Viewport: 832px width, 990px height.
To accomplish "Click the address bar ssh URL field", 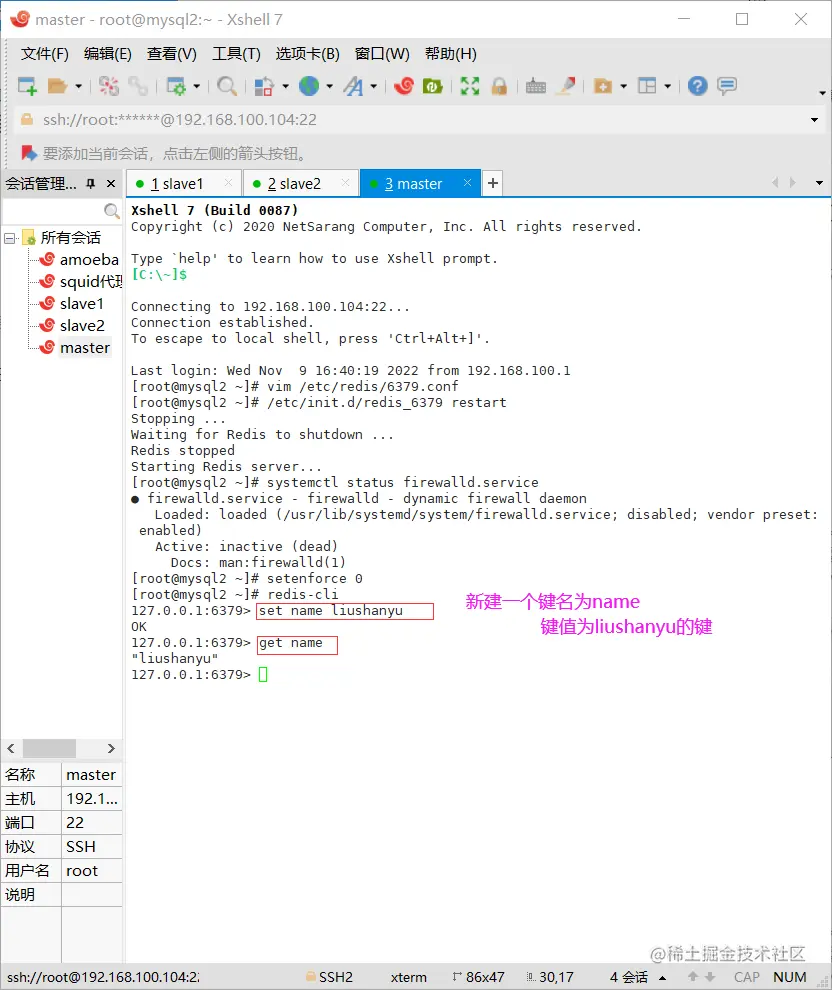I will [x=410, y=119].
